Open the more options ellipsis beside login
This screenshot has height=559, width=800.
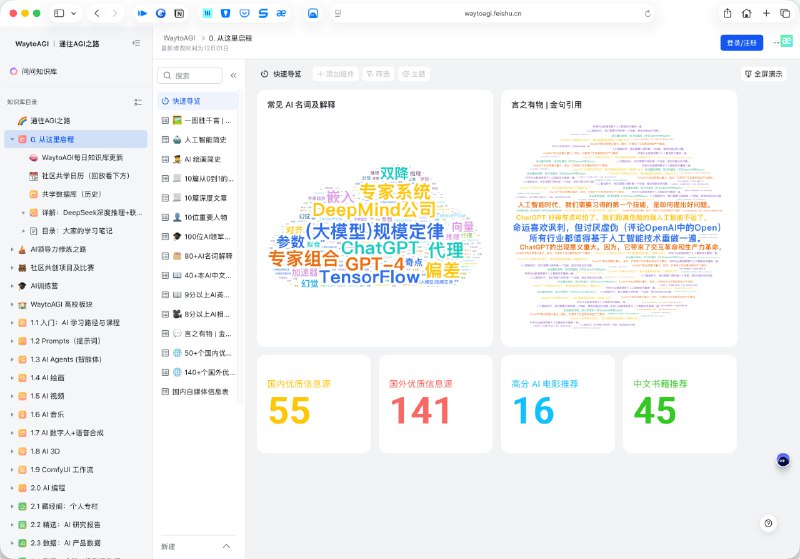[776, 43]
